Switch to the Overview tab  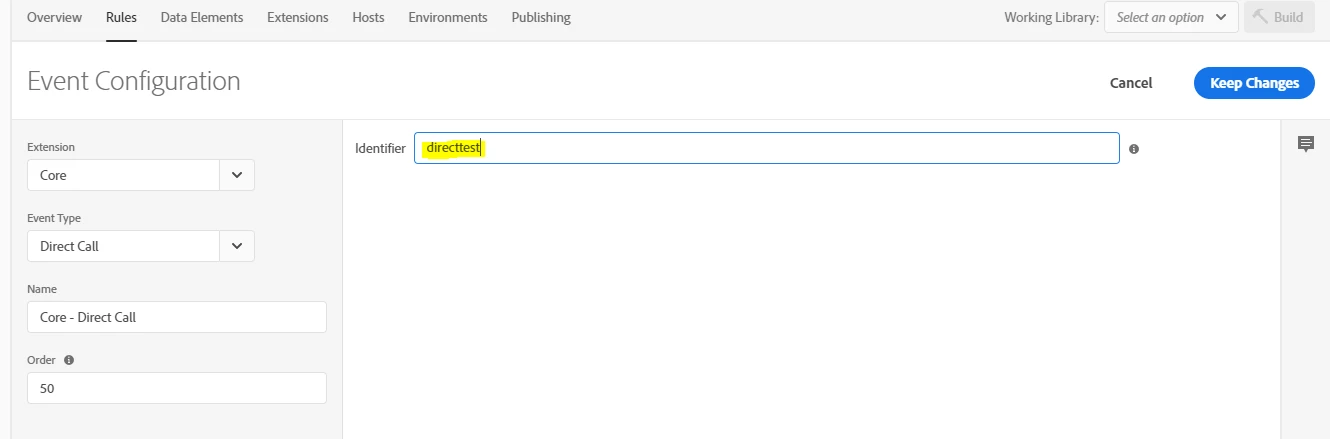pos(54,18)
